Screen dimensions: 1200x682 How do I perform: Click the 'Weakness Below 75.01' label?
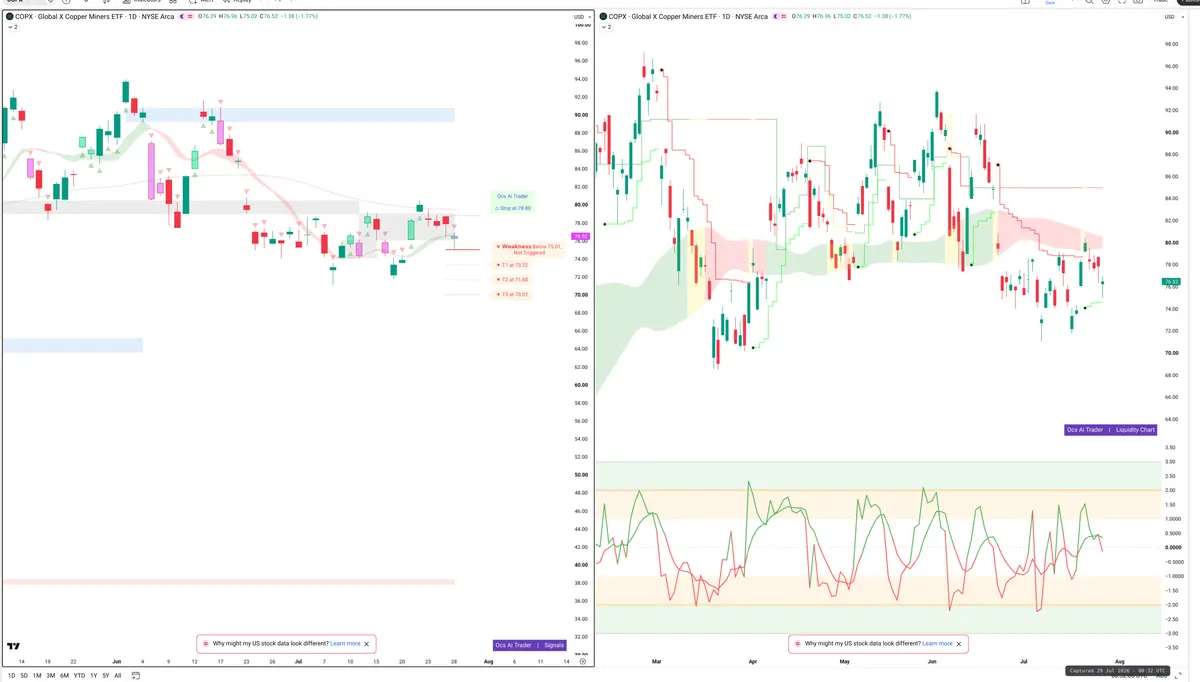pos(530,248)
